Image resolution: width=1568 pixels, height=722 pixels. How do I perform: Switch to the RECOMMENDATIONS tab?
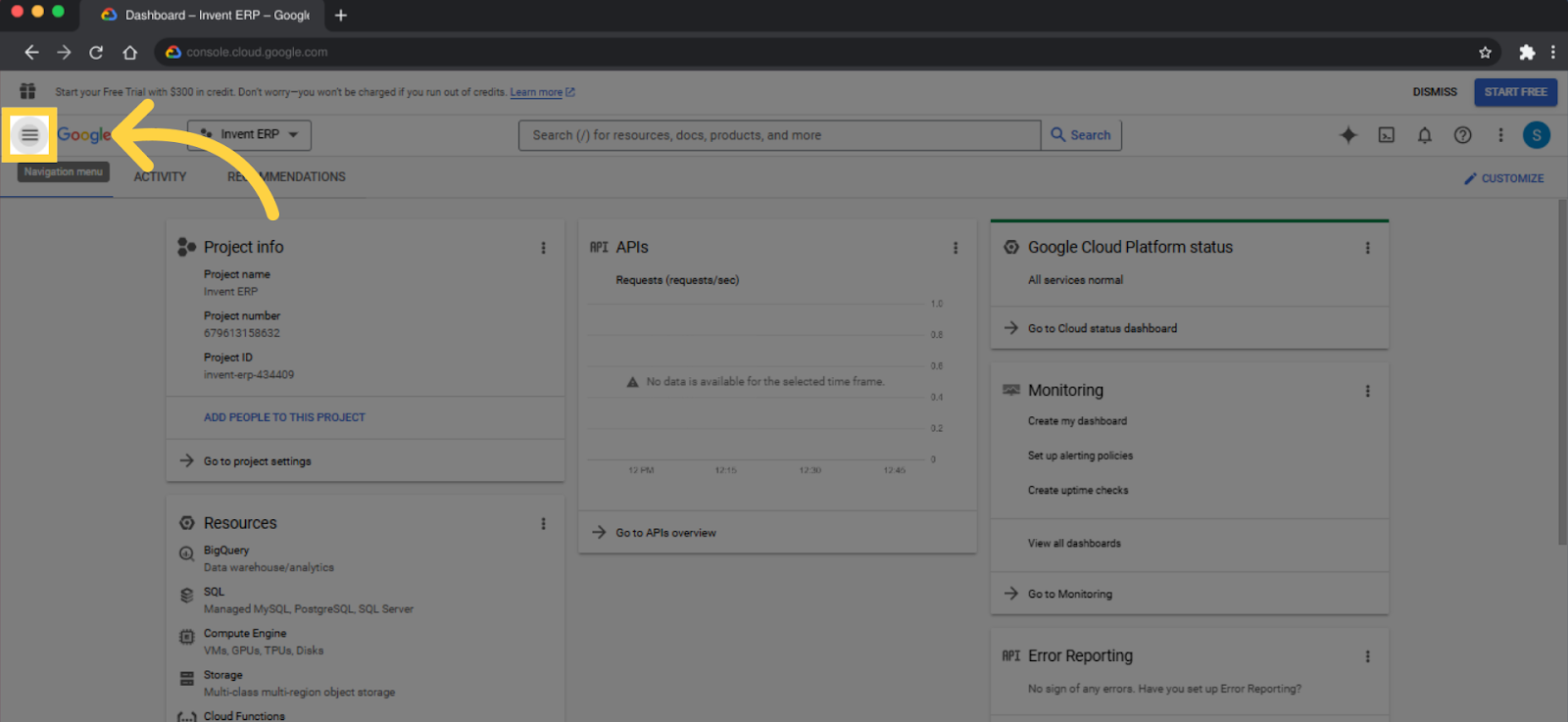286,177
